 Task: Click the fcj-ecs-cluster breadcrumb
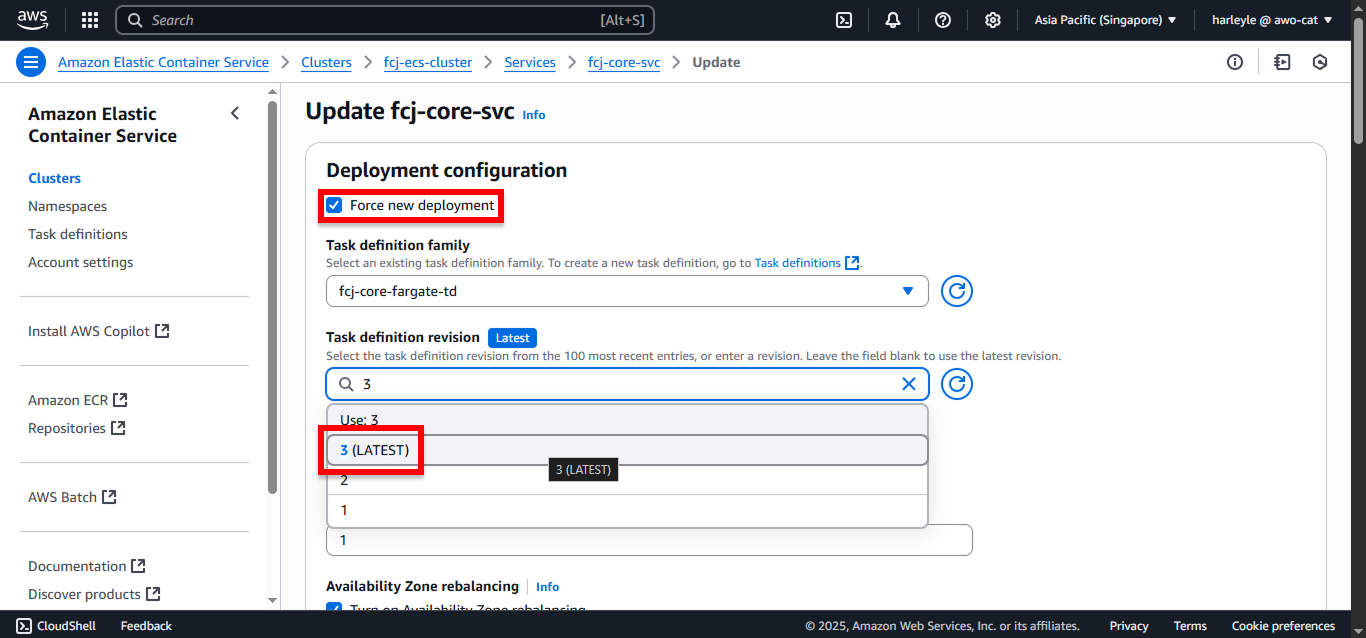tap(428, 62)
